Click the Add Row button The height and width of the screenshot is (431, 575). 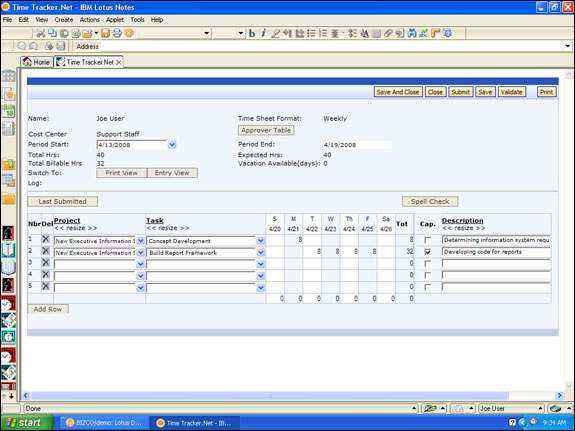point(48,309)
